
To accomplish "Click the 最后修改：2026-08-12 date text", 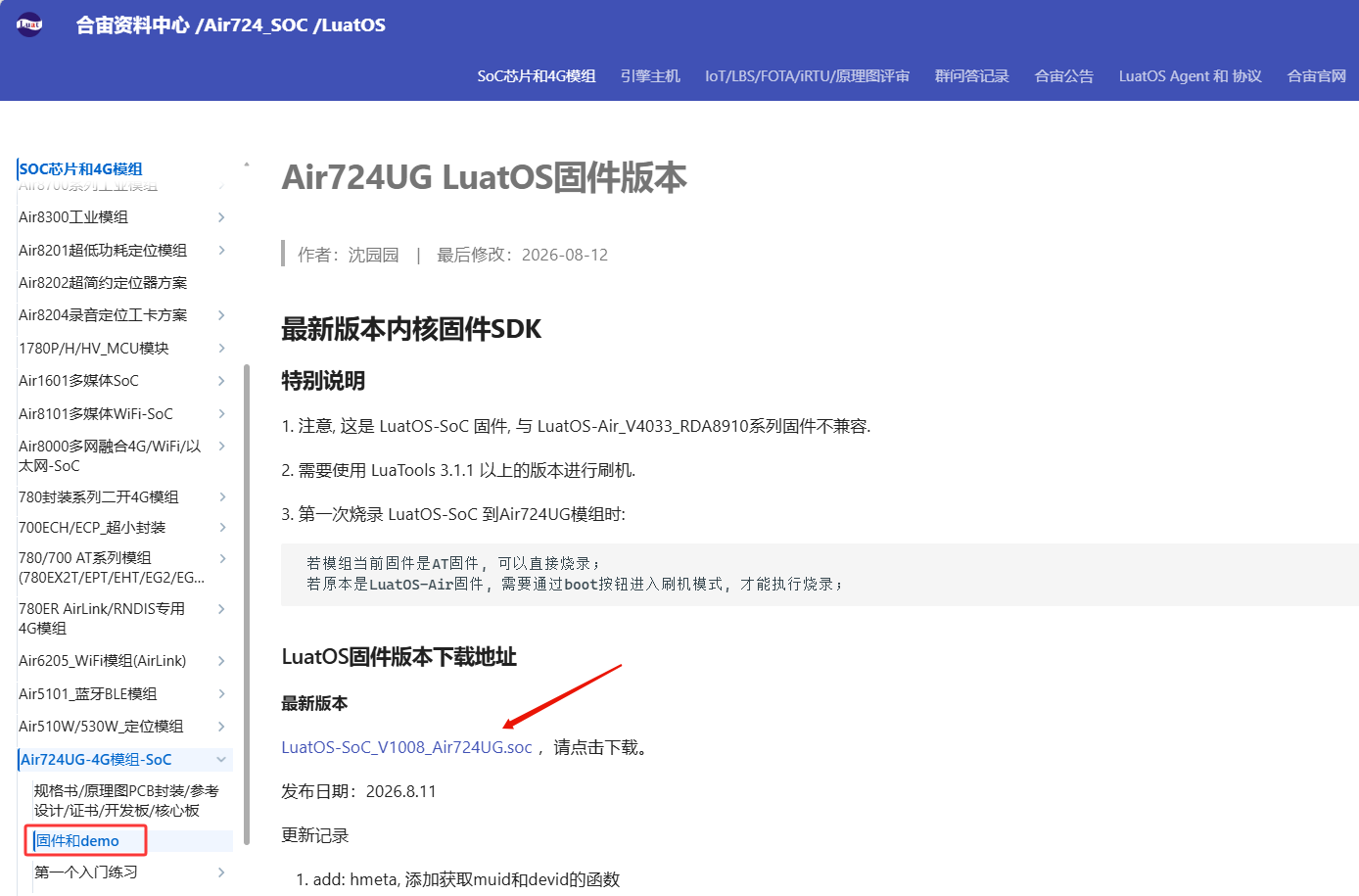I will (x=522, y=256).
